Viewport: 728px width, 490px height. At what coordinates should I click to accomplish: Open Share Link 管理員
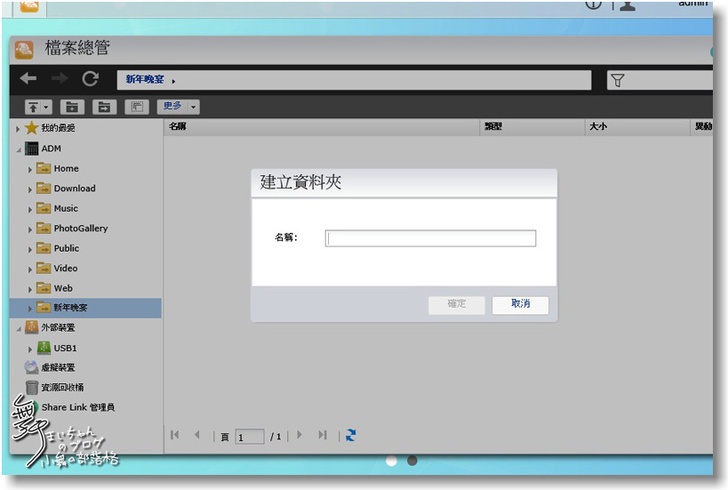click(78, 407)
